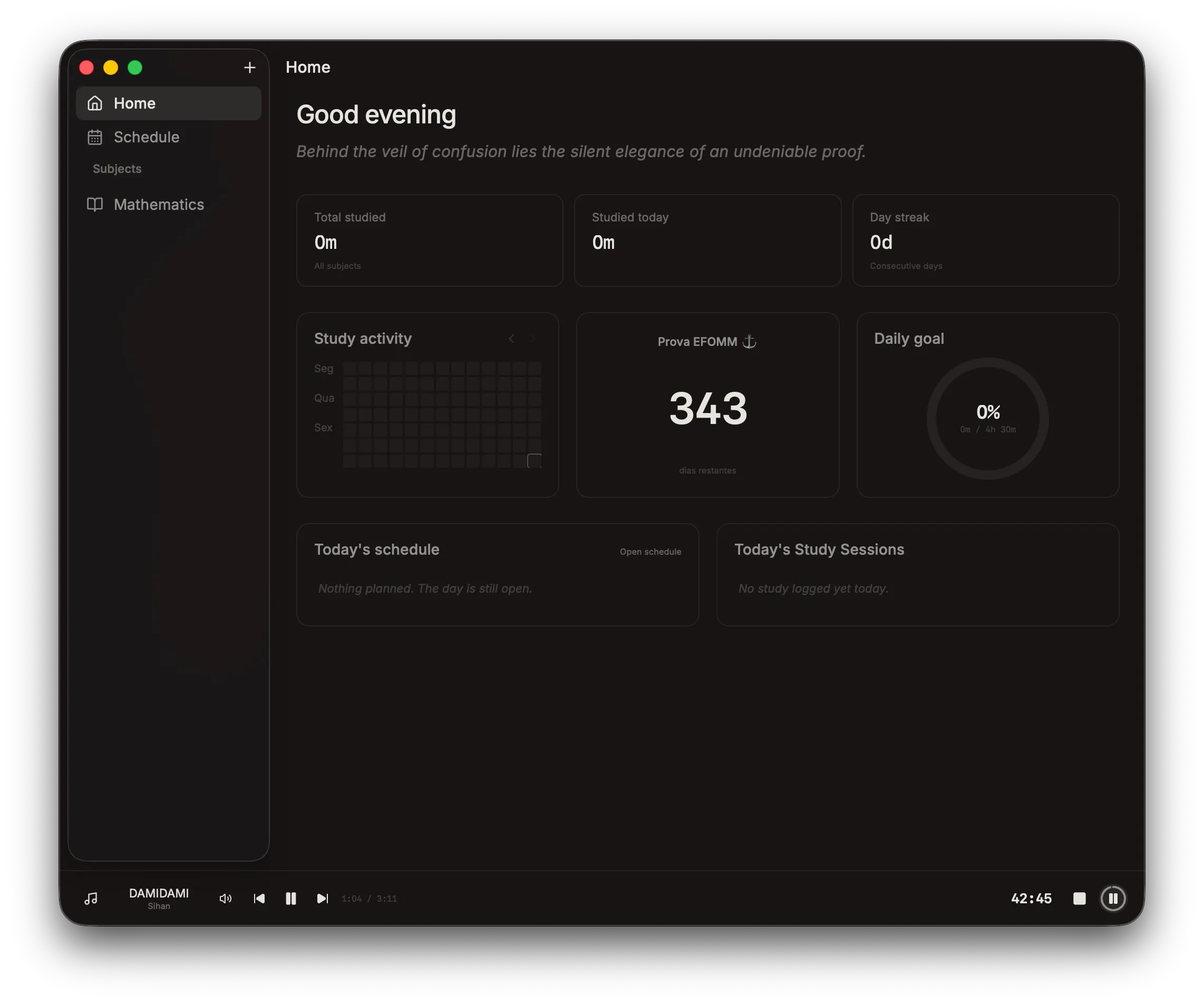This screenshot has height=1004, width=1204.
Task: Click the Today's Study Sessions heading
Action: [819, 549]
